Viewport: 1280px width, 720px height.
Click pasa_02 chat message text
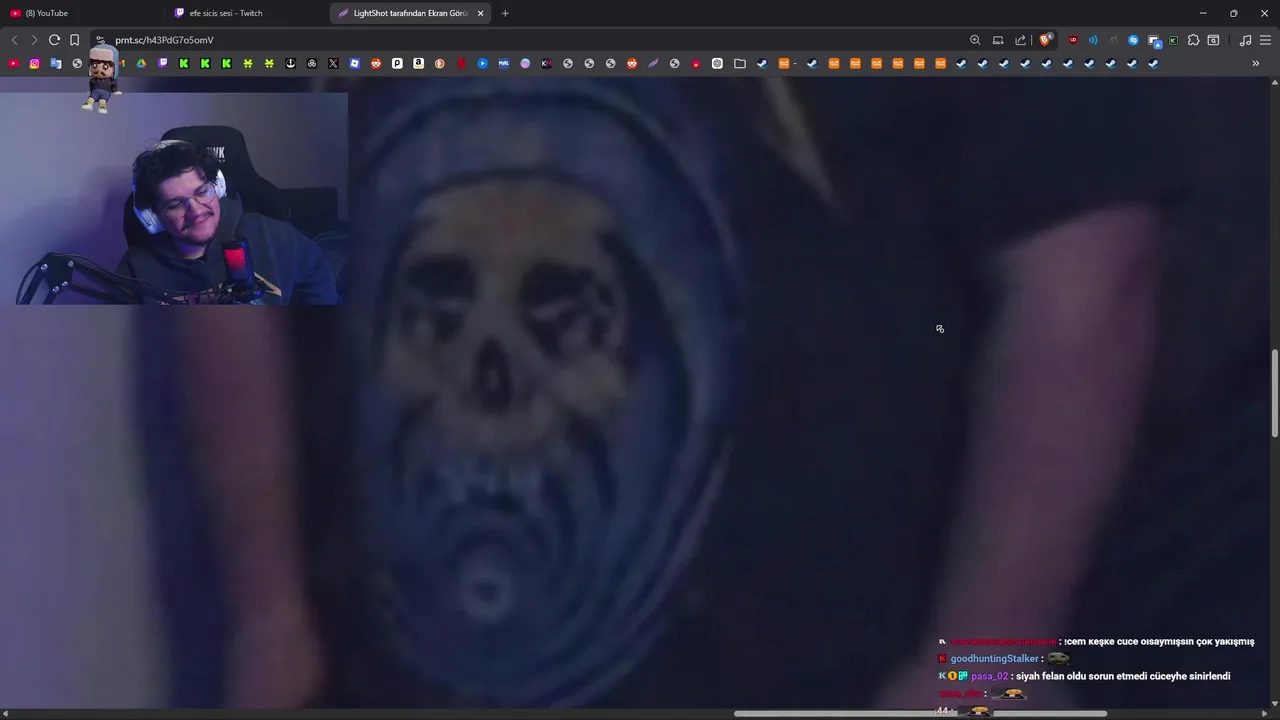(x=1123, y=676)
